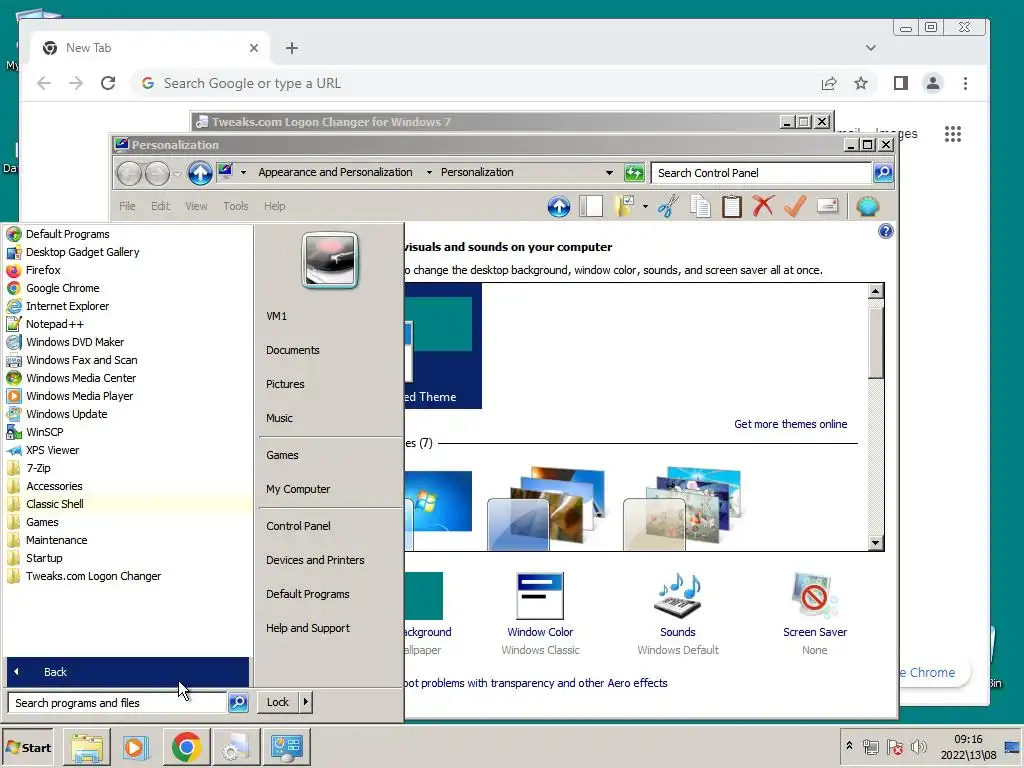Click the scissors Cut icon

[667, 206]
